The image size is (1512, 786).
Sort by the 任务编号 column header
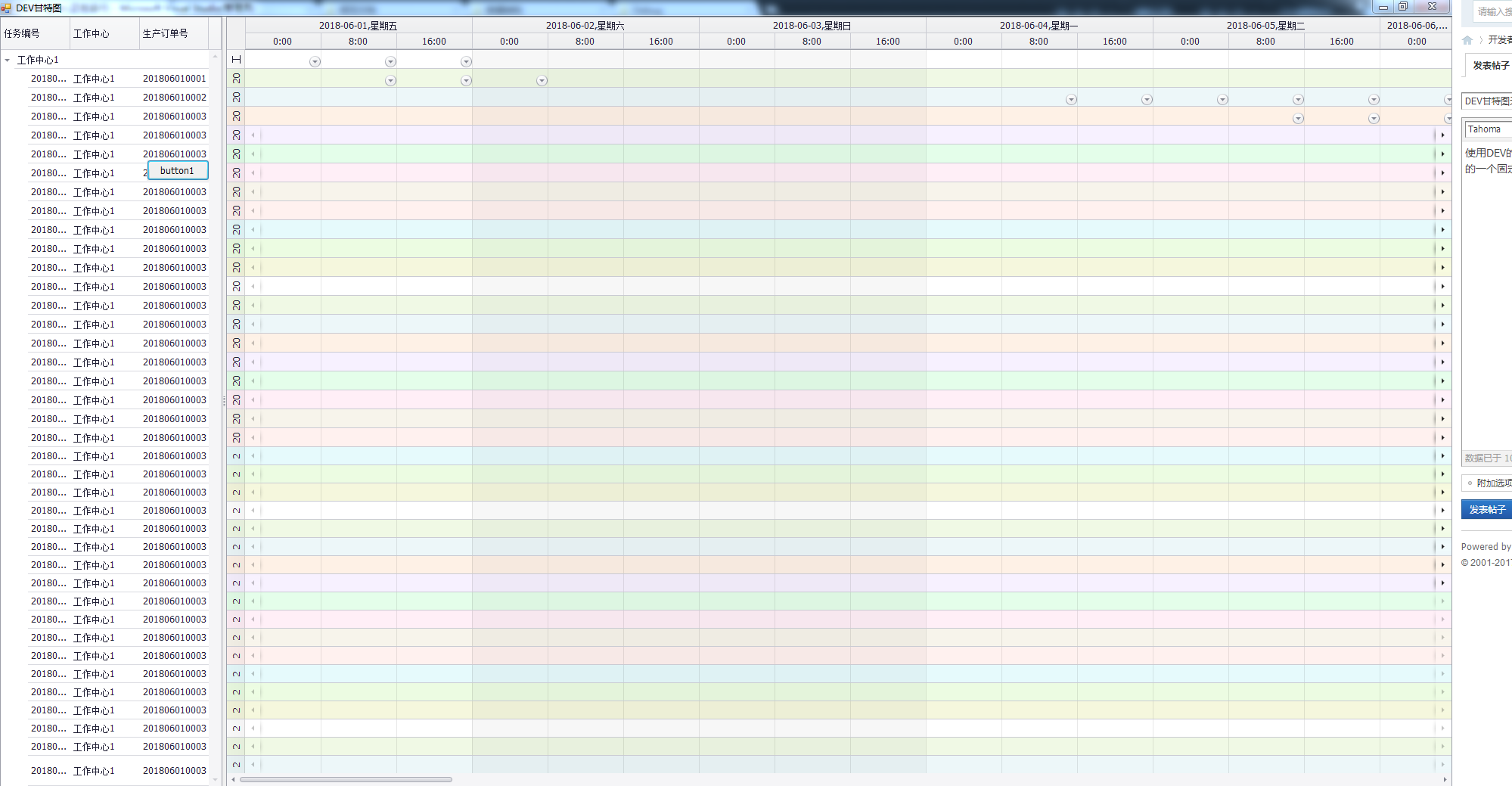coord(34,33)
